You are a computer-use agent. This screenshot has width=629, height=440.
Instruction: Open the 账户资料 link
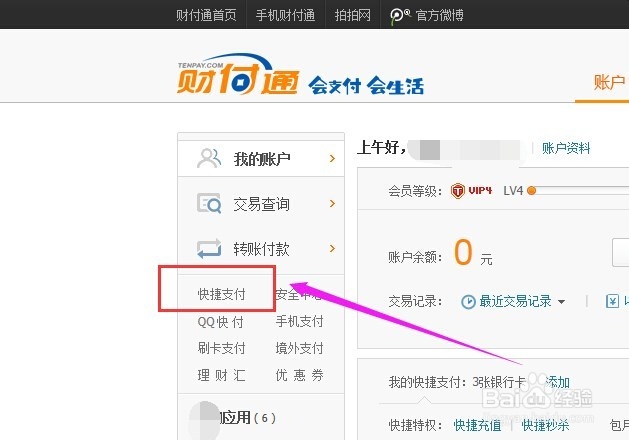[x=566, y=148]
